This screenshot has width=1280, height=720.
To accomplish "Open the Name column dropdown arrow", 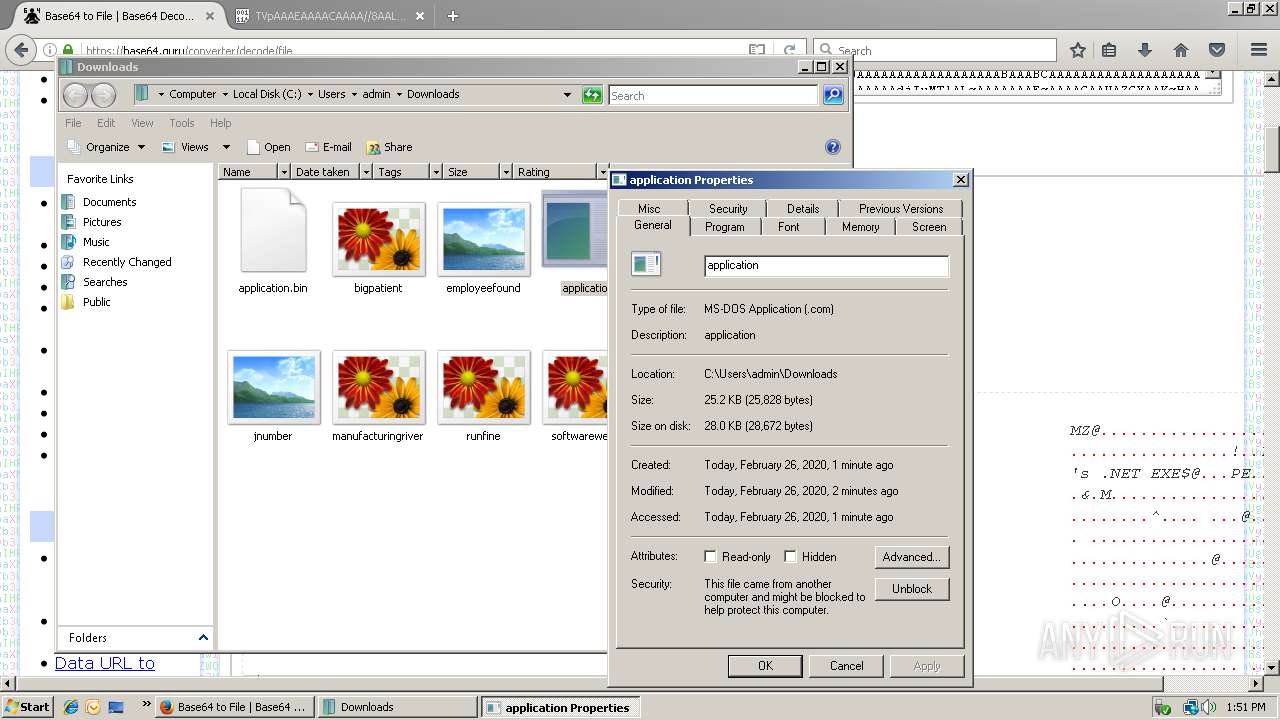I will click(x=284, y=172).
